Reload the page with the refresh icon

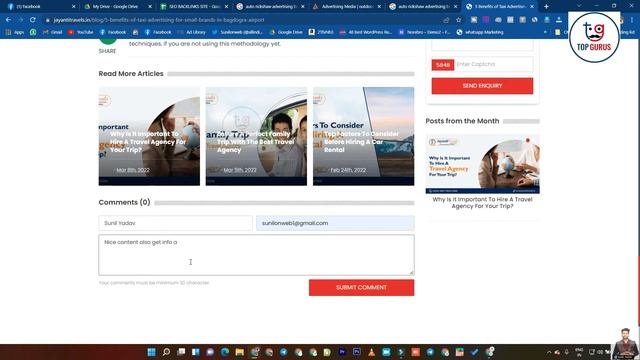[33, 20]
